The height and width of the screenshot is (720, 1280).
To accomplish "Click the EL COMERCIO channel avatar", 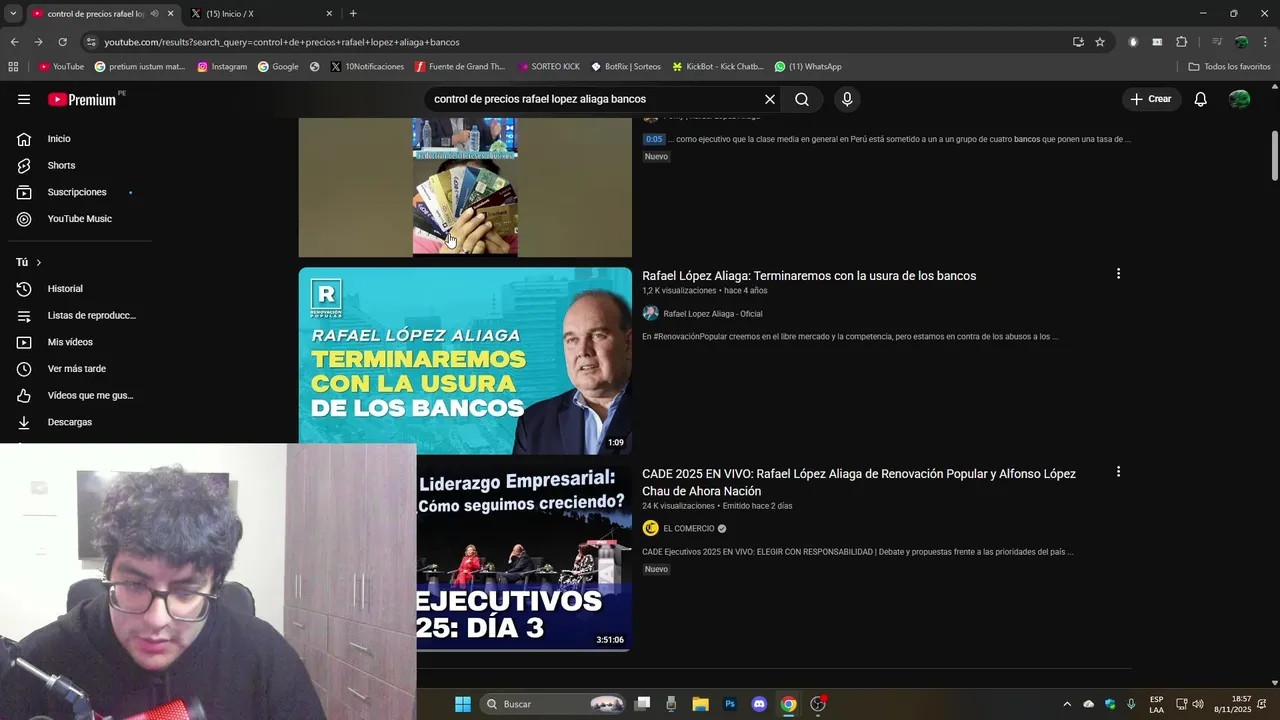I will click(x=650, y=528).
